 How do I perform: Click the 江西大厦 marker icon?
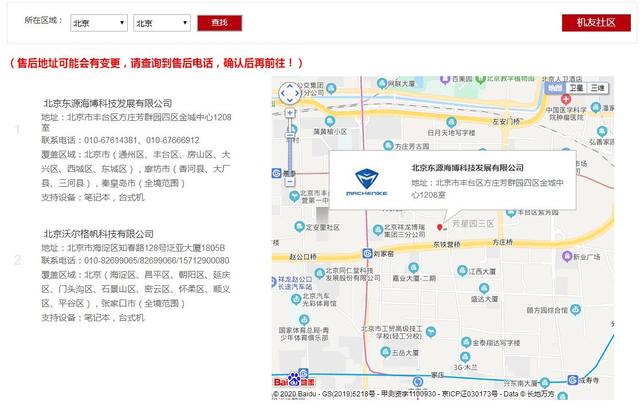click(462, 271)
